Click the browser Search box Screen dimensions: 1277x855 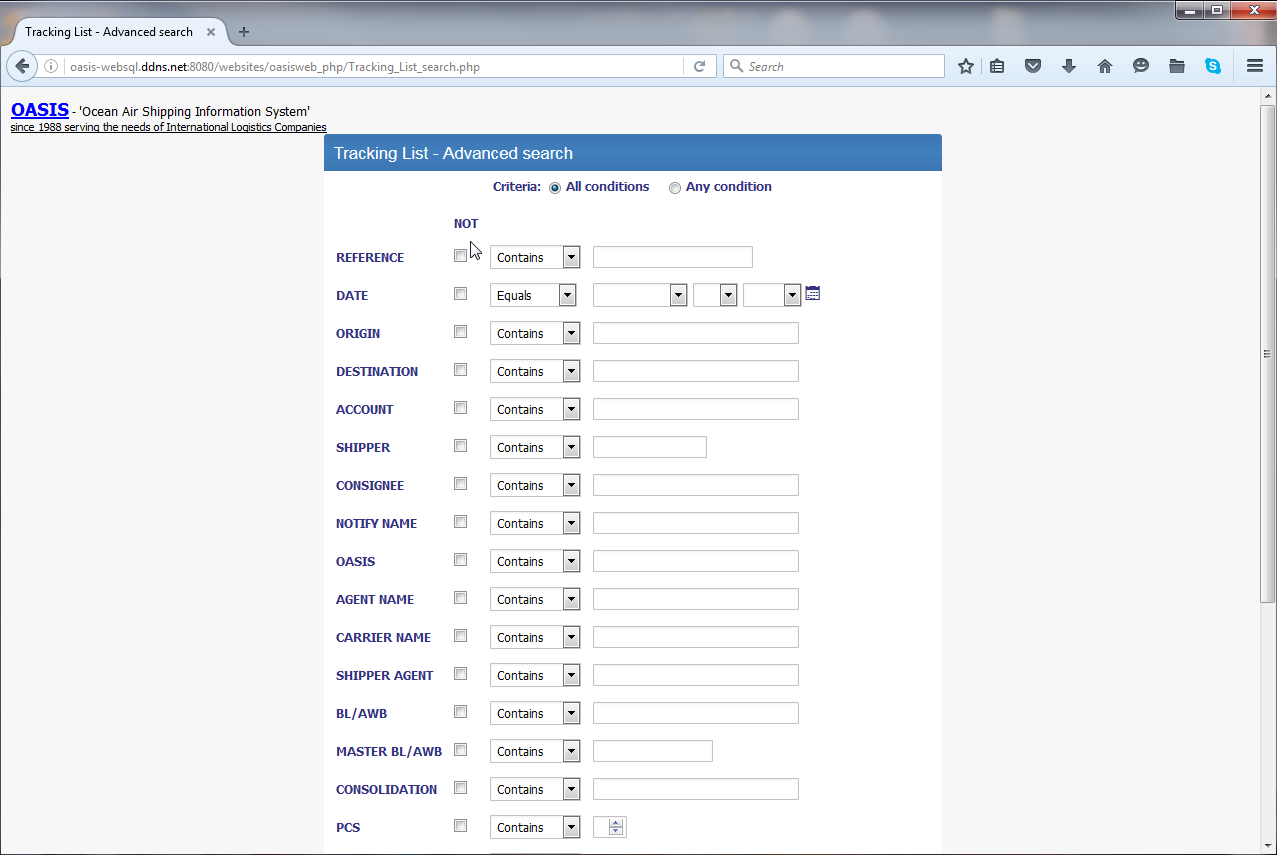(x=834, y=67)
